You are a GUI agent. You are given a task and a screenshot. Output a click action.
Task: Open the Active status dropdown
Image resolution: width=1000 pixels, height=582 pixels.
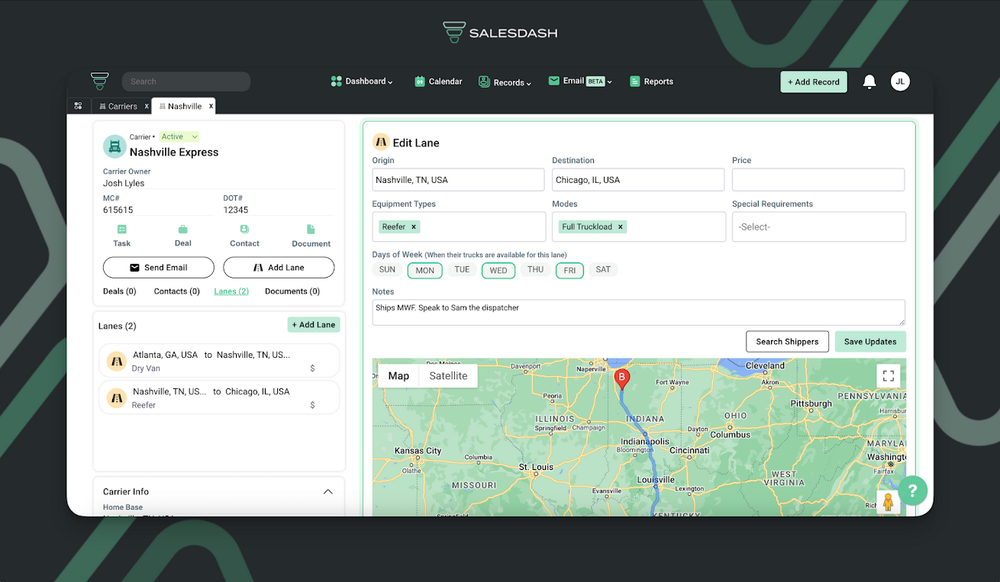coord(179,136)
